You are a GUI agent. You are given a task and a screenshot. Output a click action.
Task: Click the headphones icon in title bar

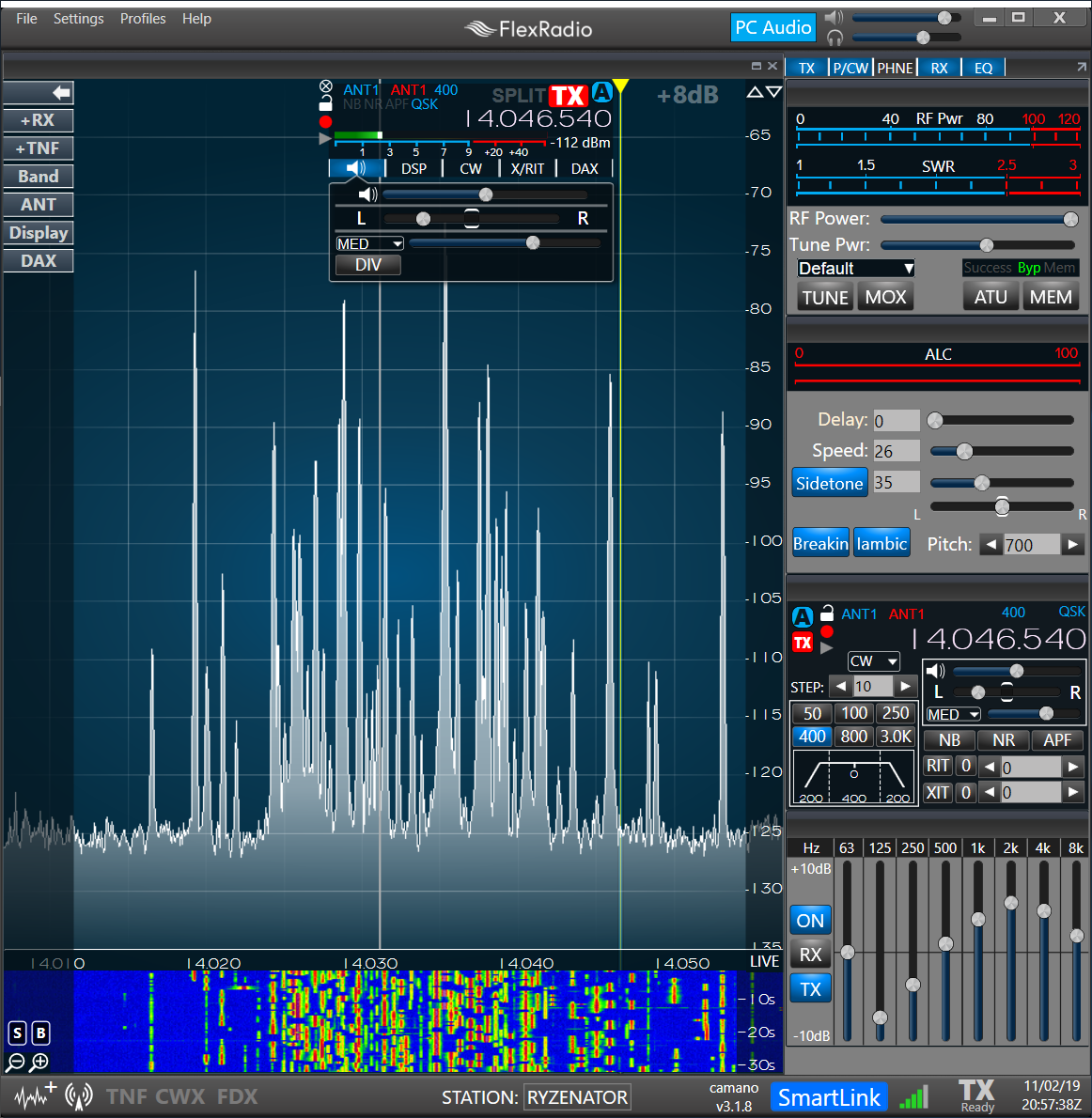click(x=835, y=38)
